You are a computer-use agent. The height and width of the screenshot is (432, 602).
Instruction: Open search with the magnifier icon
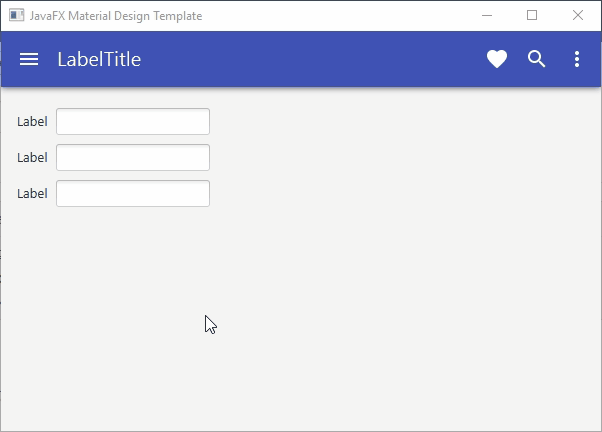[x=537, y=59]
